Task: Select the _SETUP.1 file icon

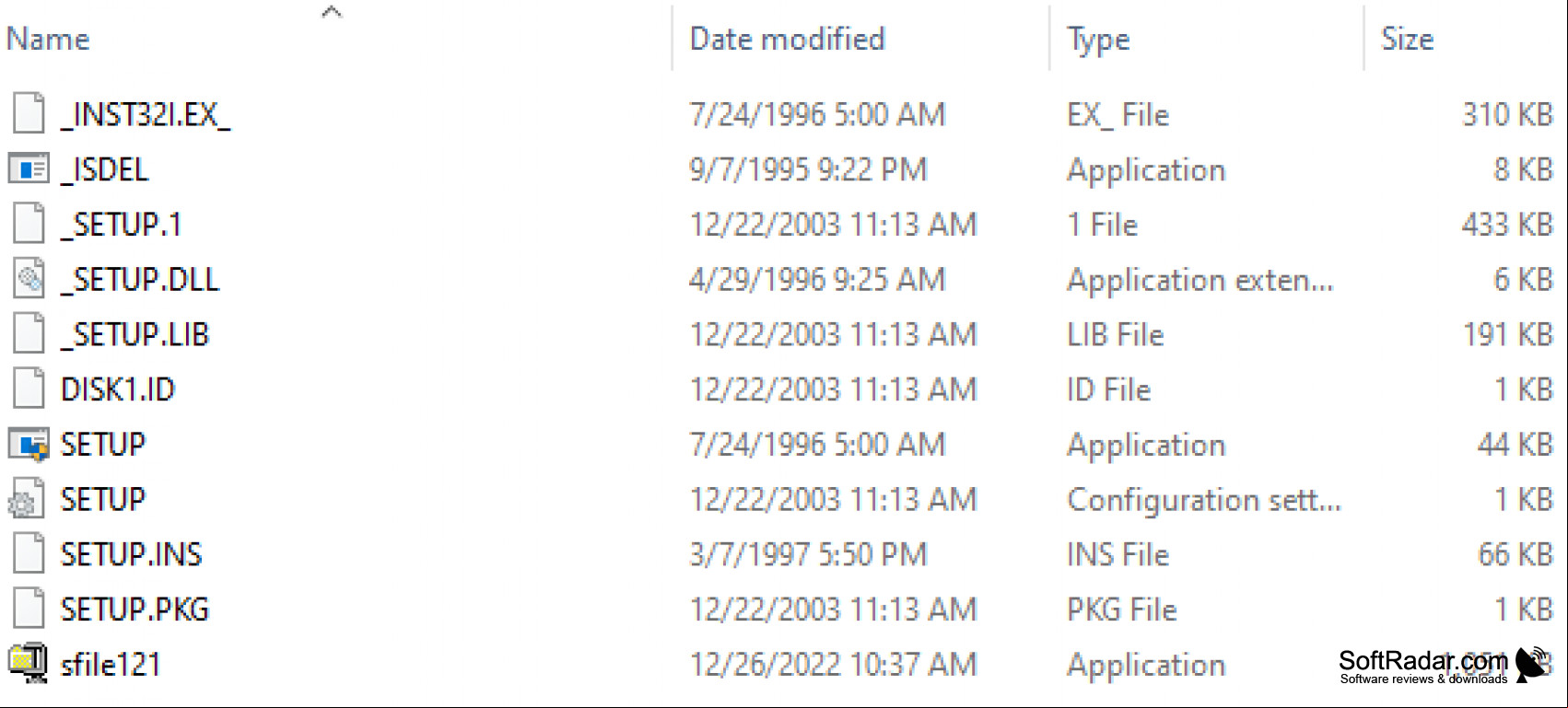Action: click(x=29, y=224)
